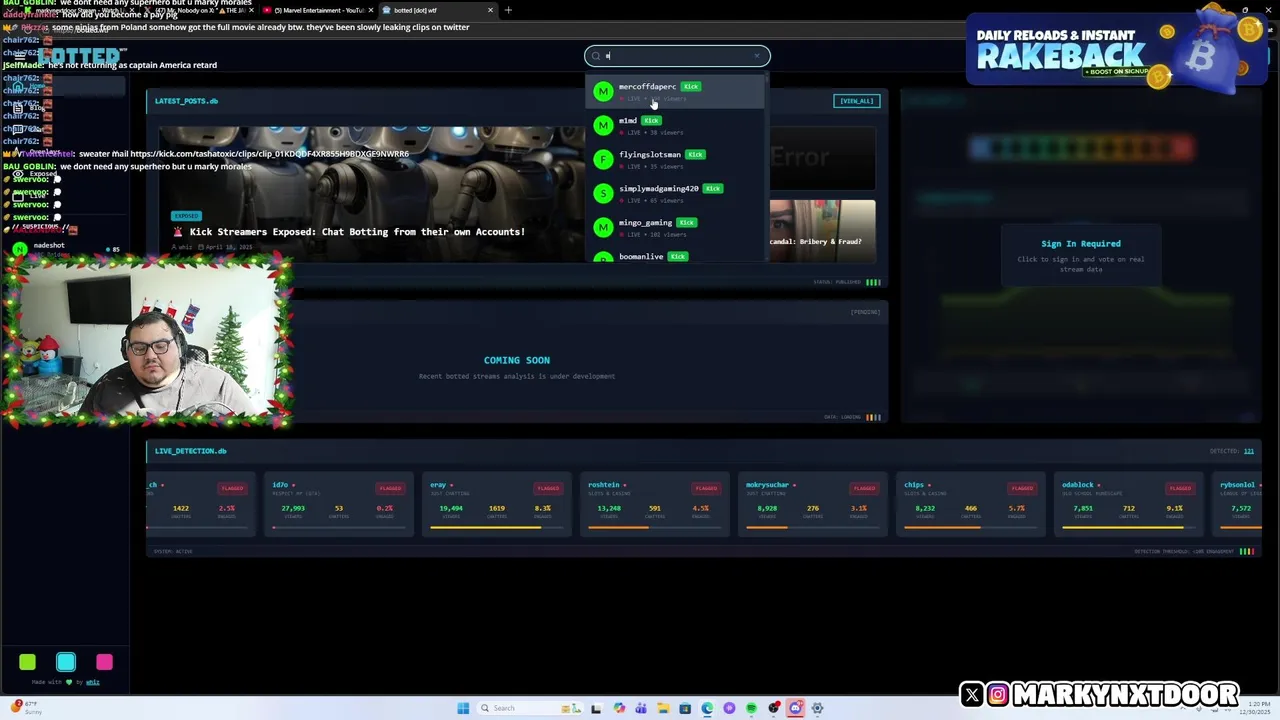
Task: Click the Windows taskbar search box
Action: 530,708
